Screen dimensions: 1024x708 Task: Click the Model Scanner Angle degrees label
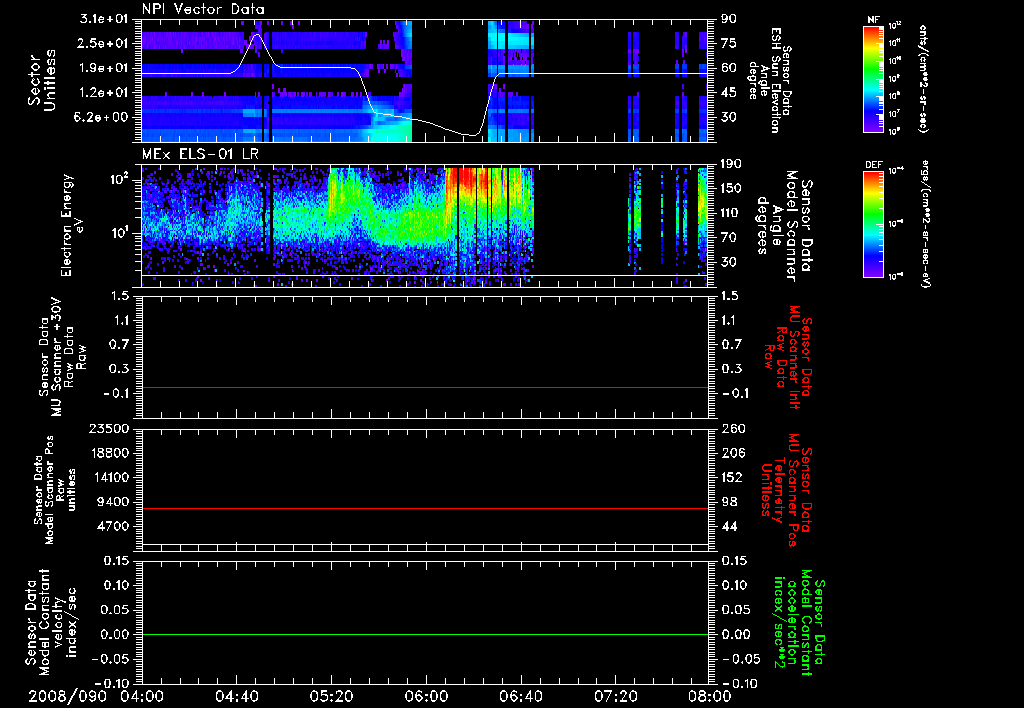click(x=784, y=225)
